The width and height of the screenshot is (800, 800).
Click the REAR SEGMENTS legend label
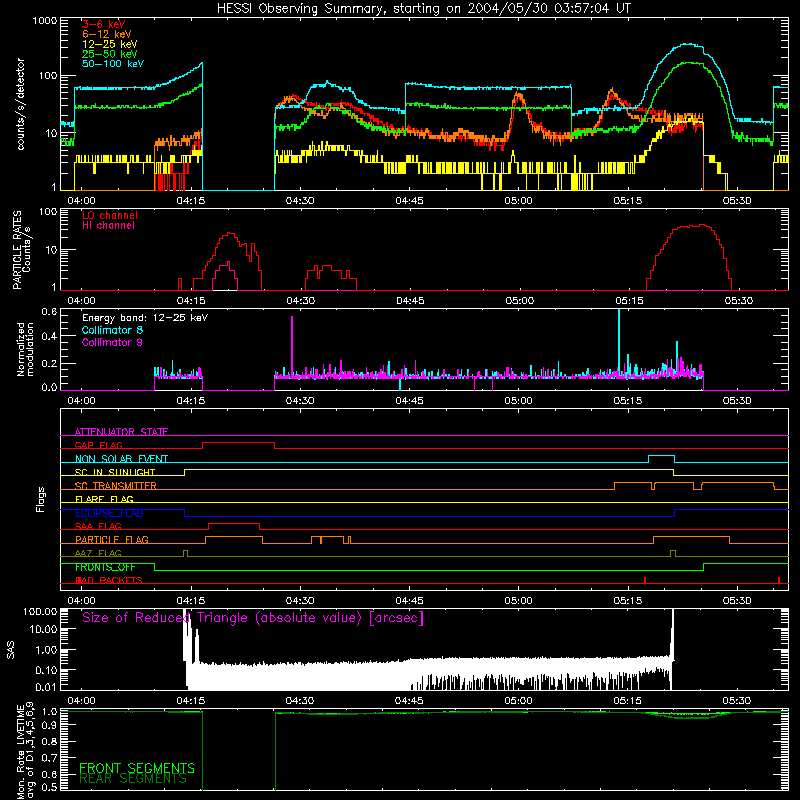click(x=133, y=779)
